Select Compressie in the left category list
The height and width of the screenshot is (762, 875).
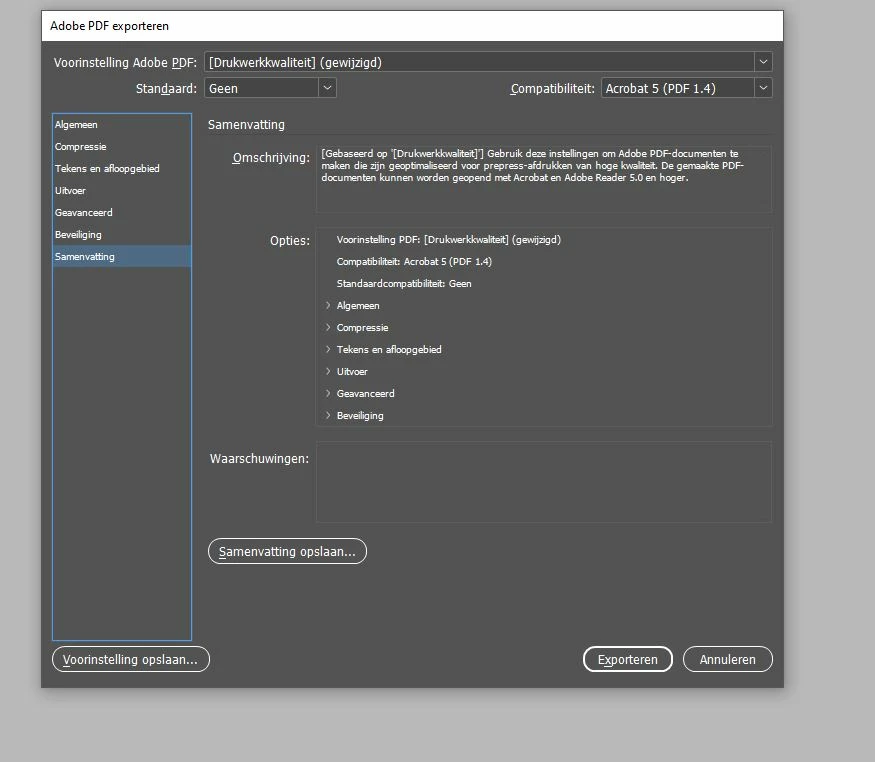122,147
